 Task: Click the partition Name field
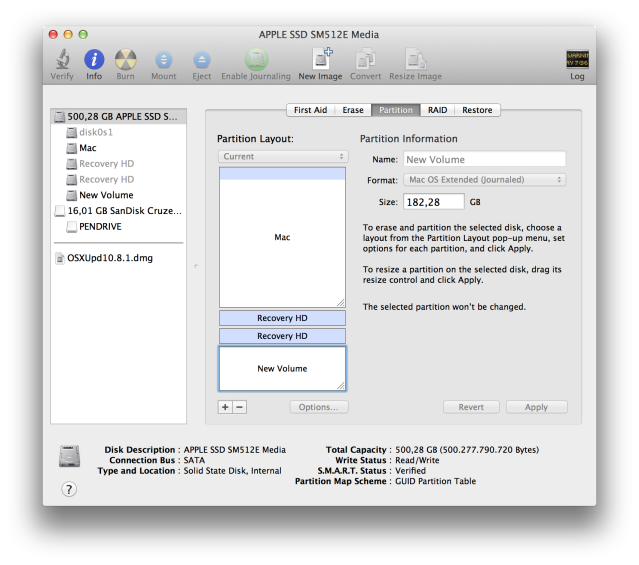pyautogui.click(x=485, y=159)
